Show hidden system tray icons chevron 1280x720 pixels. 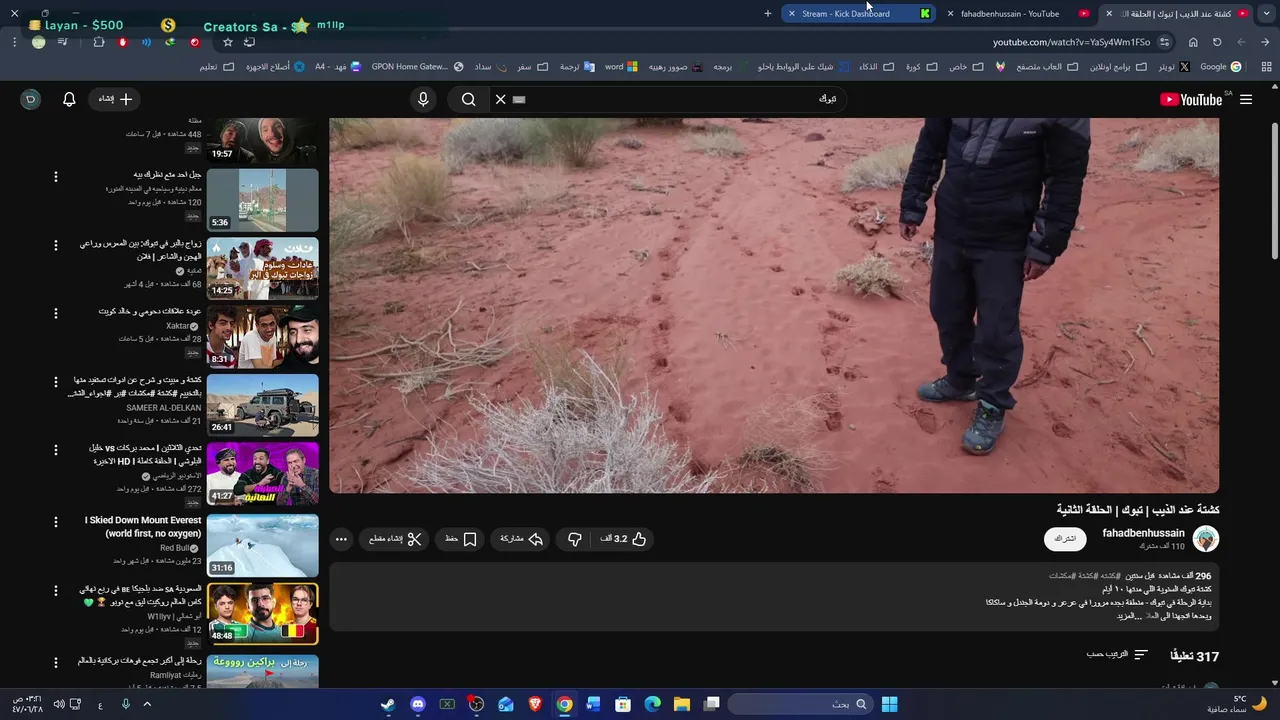click(147, 704)
